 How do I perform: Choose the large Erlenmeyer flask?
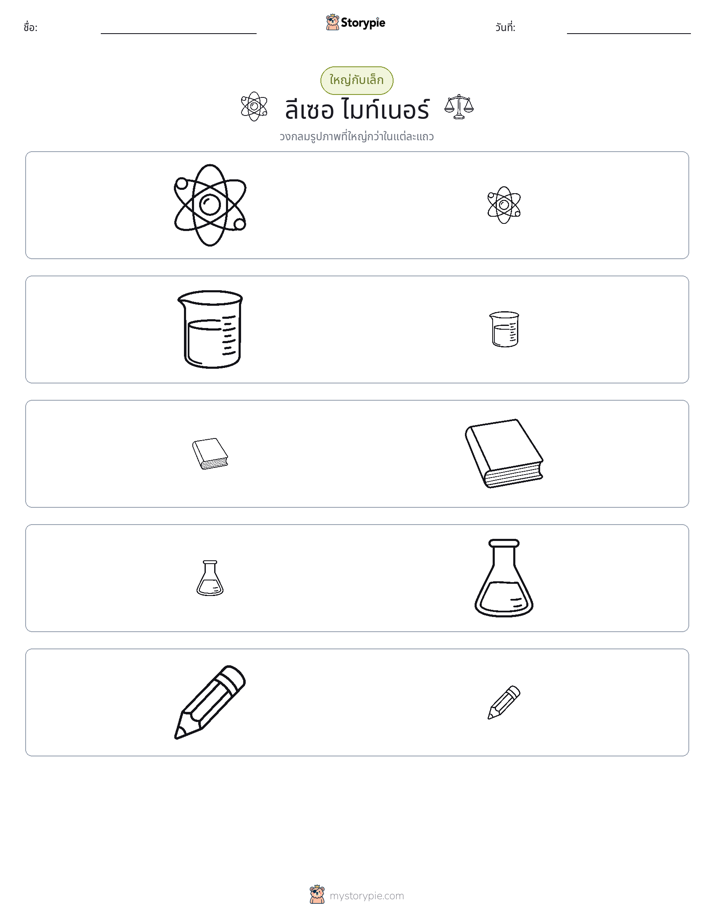coord(504,578)
